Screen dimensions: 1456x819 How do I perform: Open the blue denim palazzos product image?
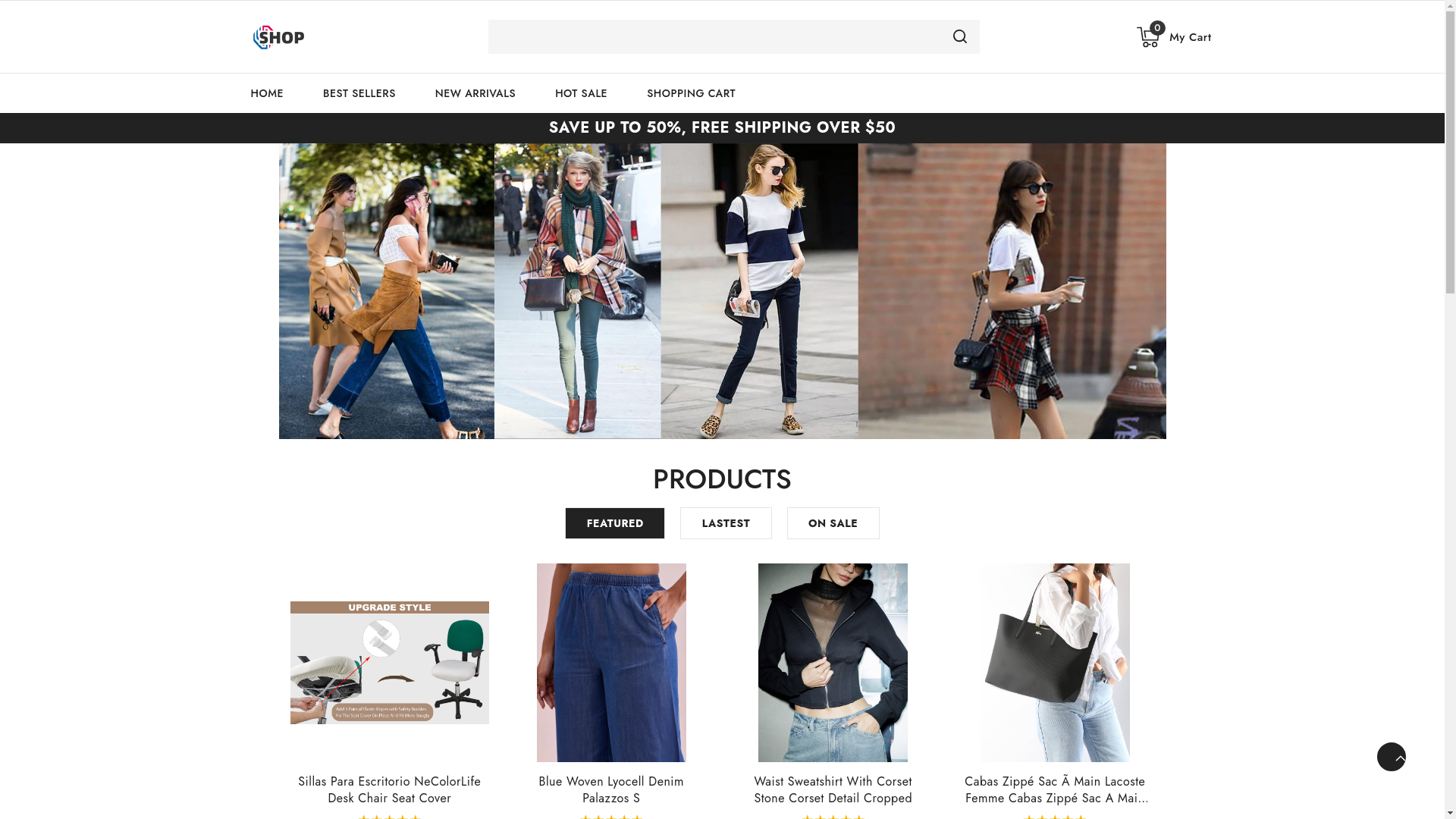(611, 663)
